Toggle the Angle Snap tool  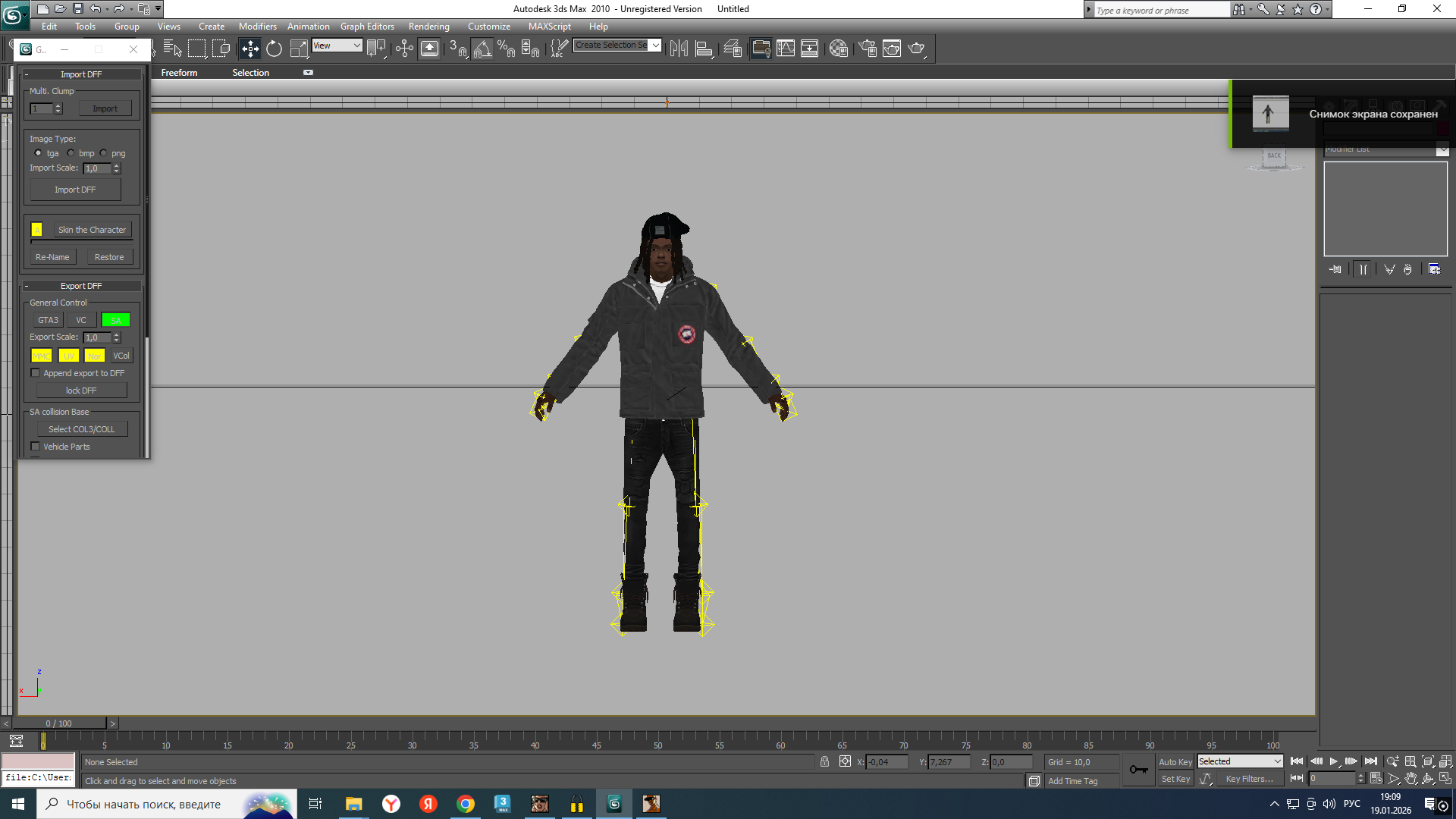(x=482, y=49)
